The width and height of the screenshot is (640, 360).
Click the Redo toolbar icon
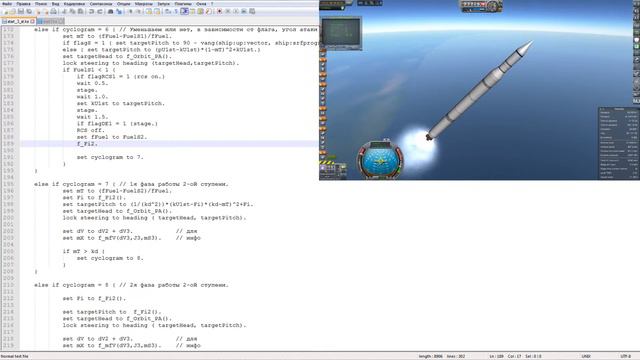tap(100, 11)
